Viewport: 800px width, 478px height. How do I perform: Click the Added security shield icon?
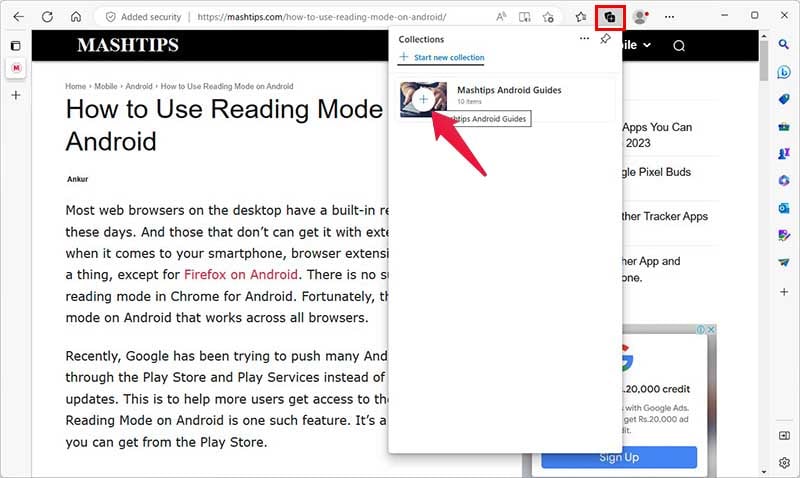point(110,17)
